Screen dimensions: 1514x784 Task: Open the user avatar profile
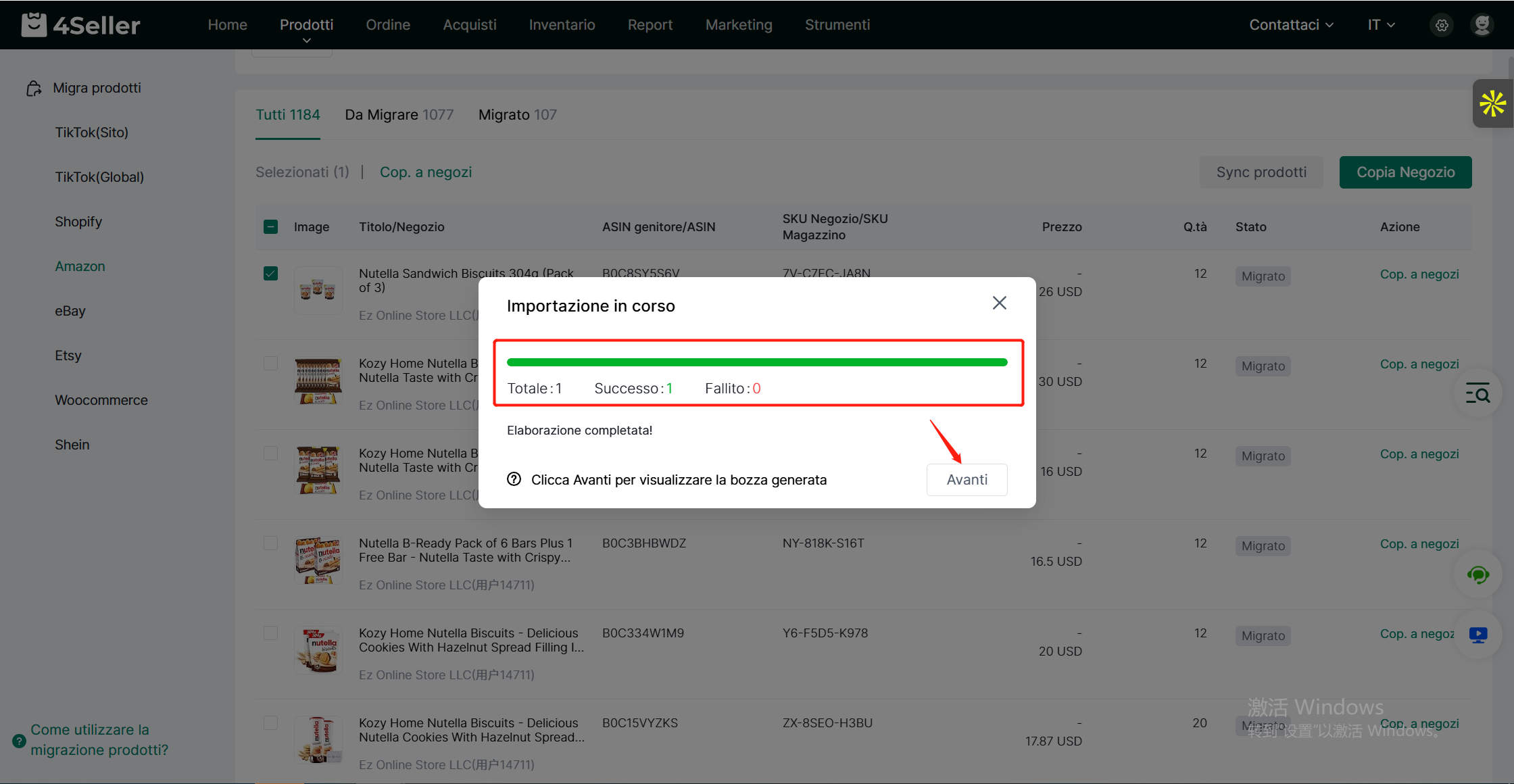coord(1482,25)
